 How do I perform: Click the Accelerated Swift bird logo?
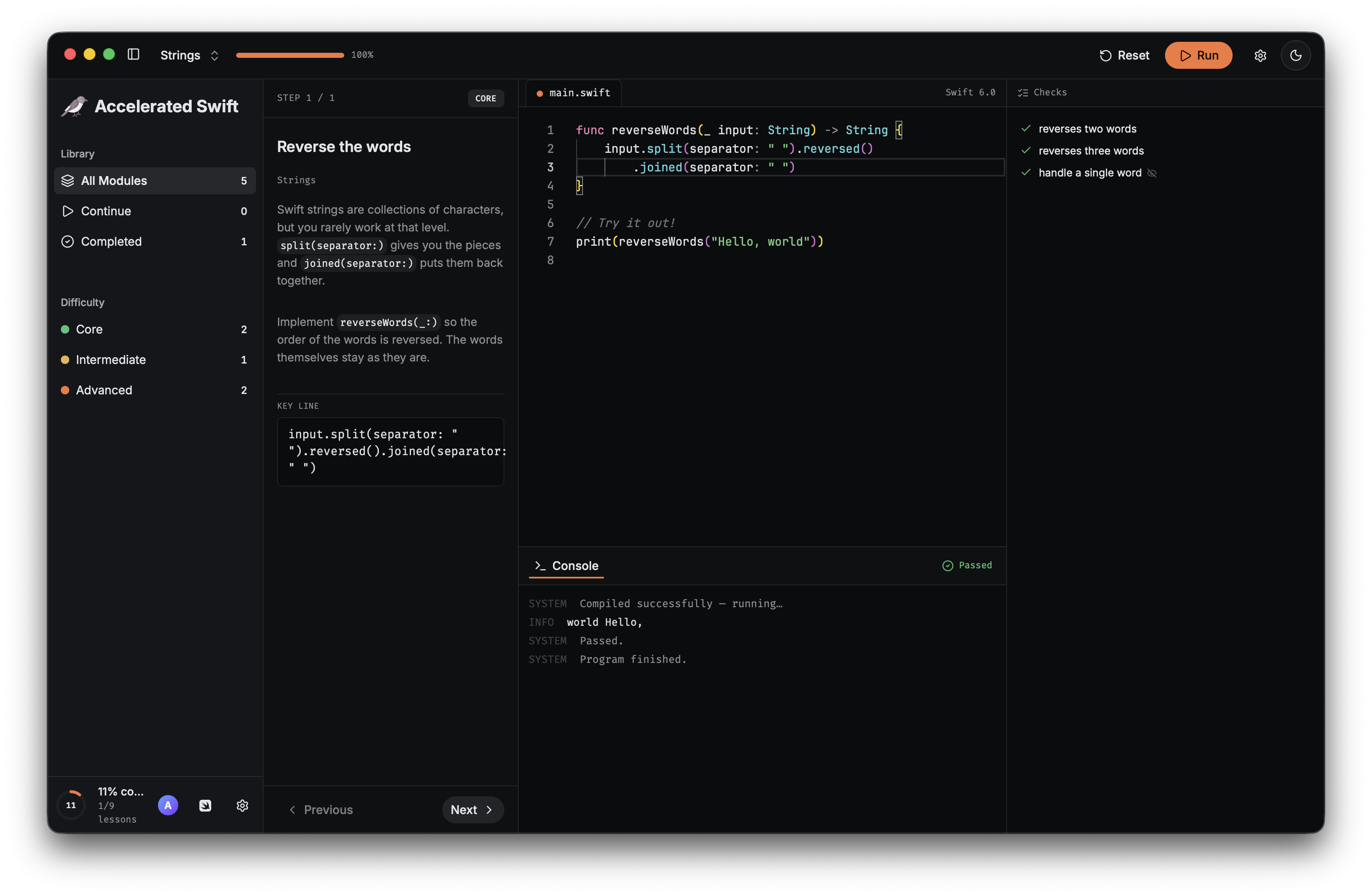click(x=74, y=106)
